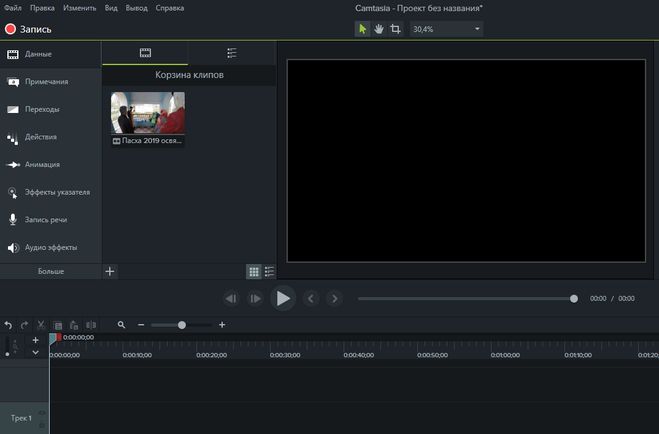Switch to the clip bin filmstrip tab
This screenshot has width=659, height=434.
tap(145, 53)
